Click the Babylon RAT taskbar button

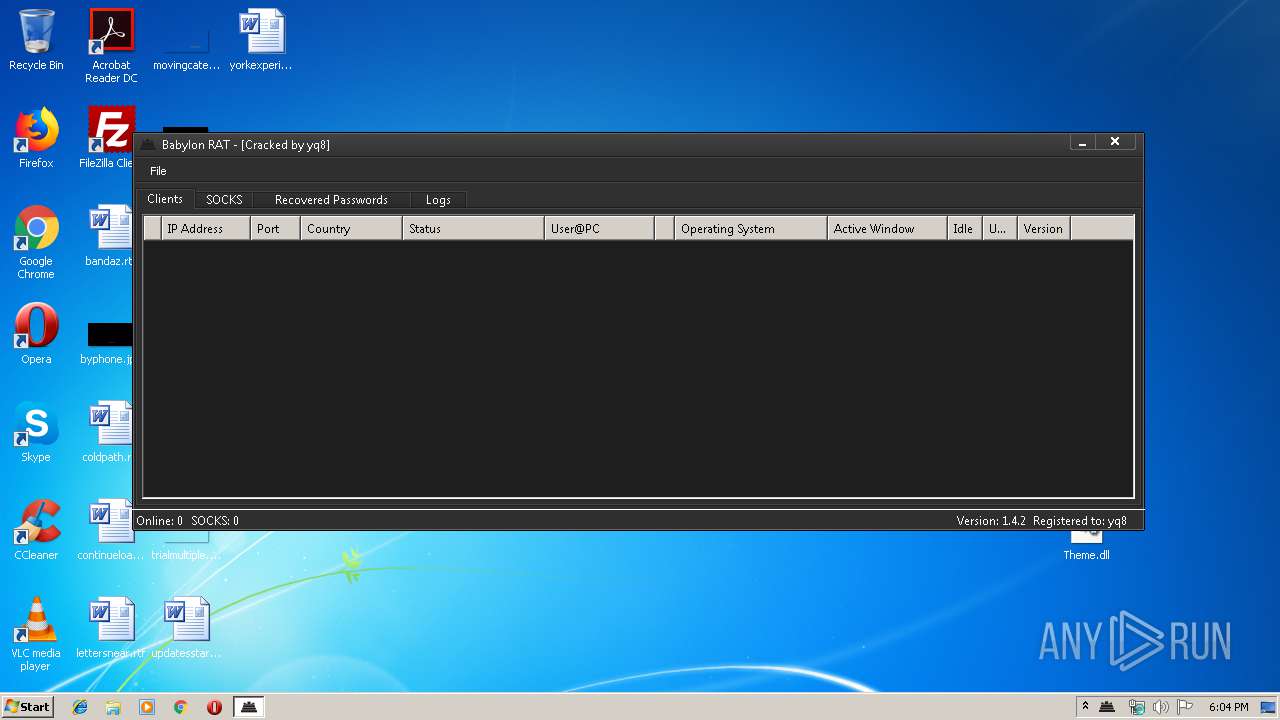click(249, 707)
